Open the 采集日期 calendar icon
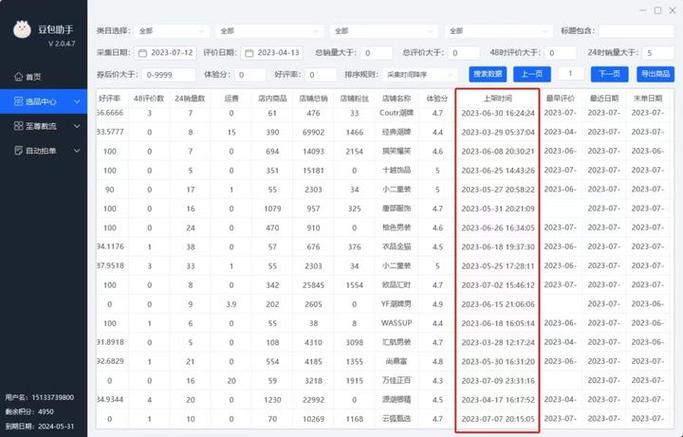This screenshot has height=437, width=683. 142,53
